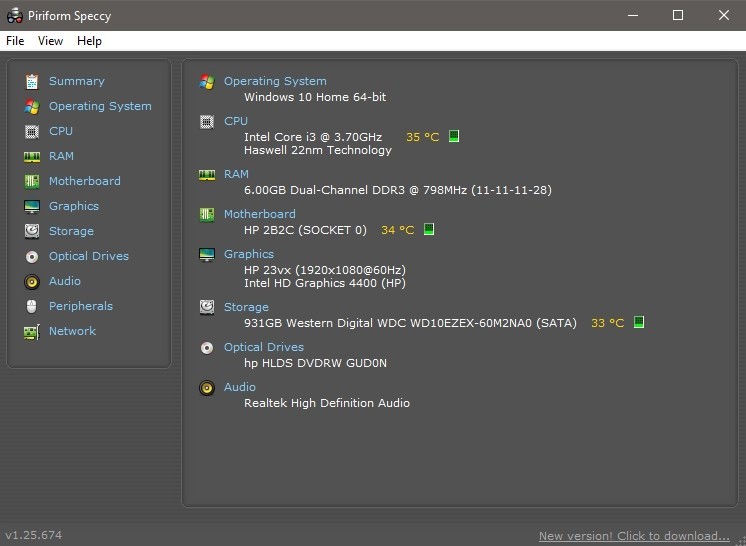Click the Motherboard icon in sidebar
Image resolution: width=746 pixels, height=546 pixels.
click(32, 181)
